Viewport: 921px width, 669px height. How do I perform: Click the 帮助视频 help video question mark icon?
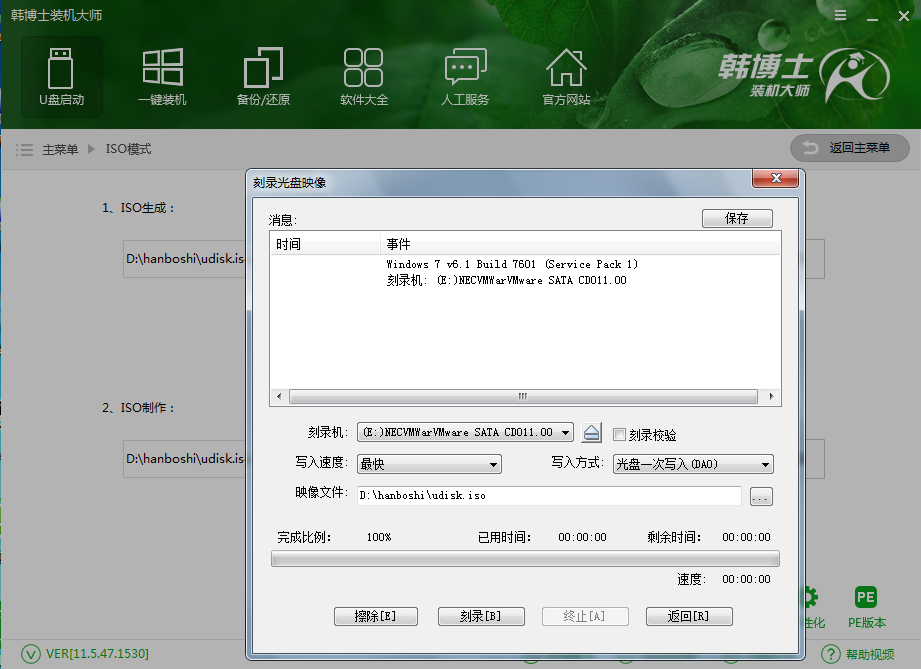[x=831, y=654]
